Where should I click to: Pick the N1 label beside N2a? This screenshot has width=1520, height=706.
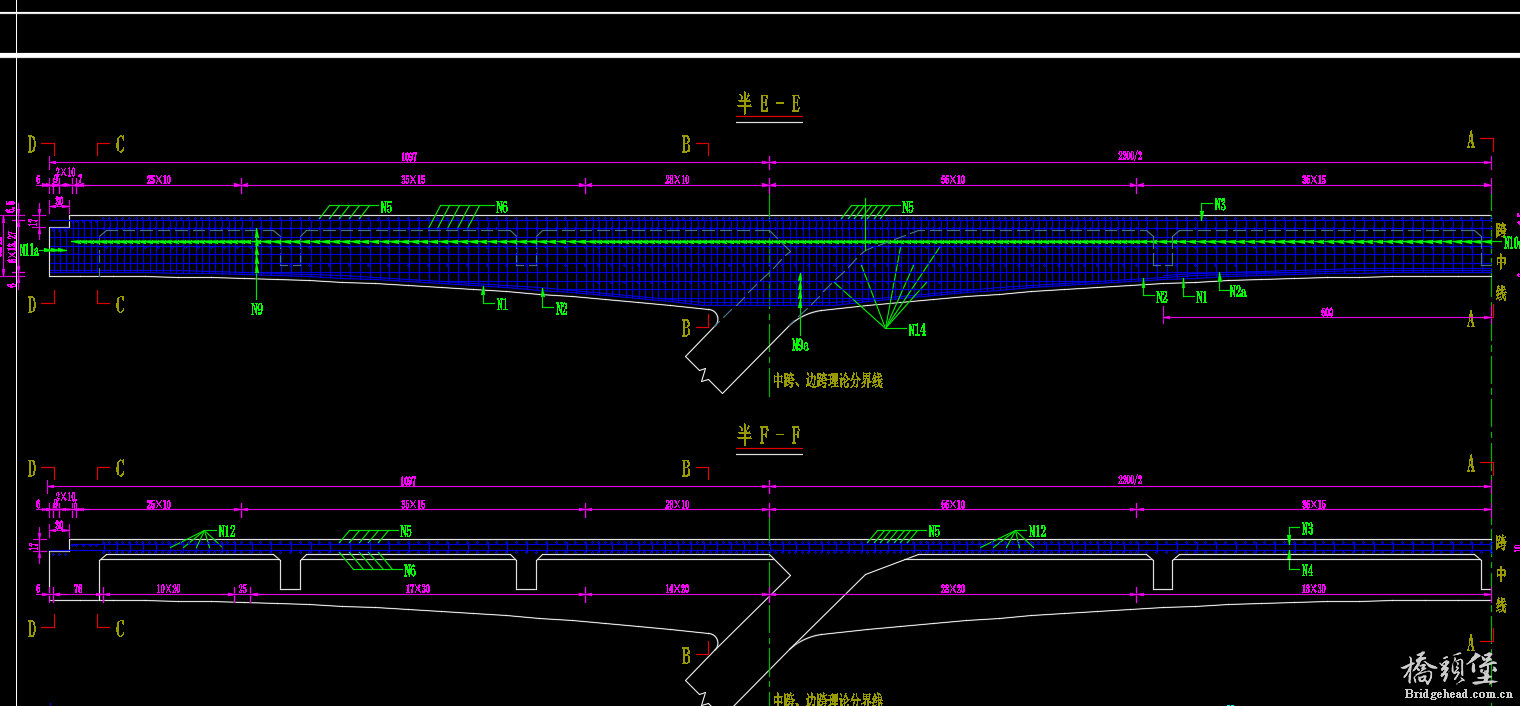point(1202,297)
